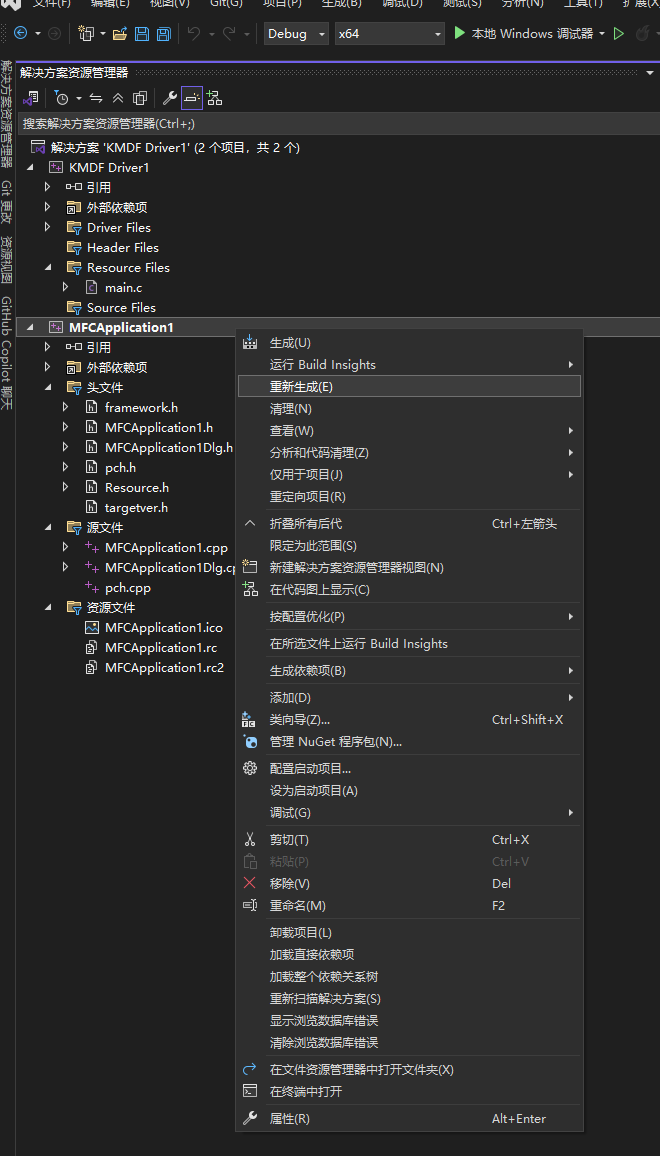Click the start without debugging outline arrow

tap(619, 33)
